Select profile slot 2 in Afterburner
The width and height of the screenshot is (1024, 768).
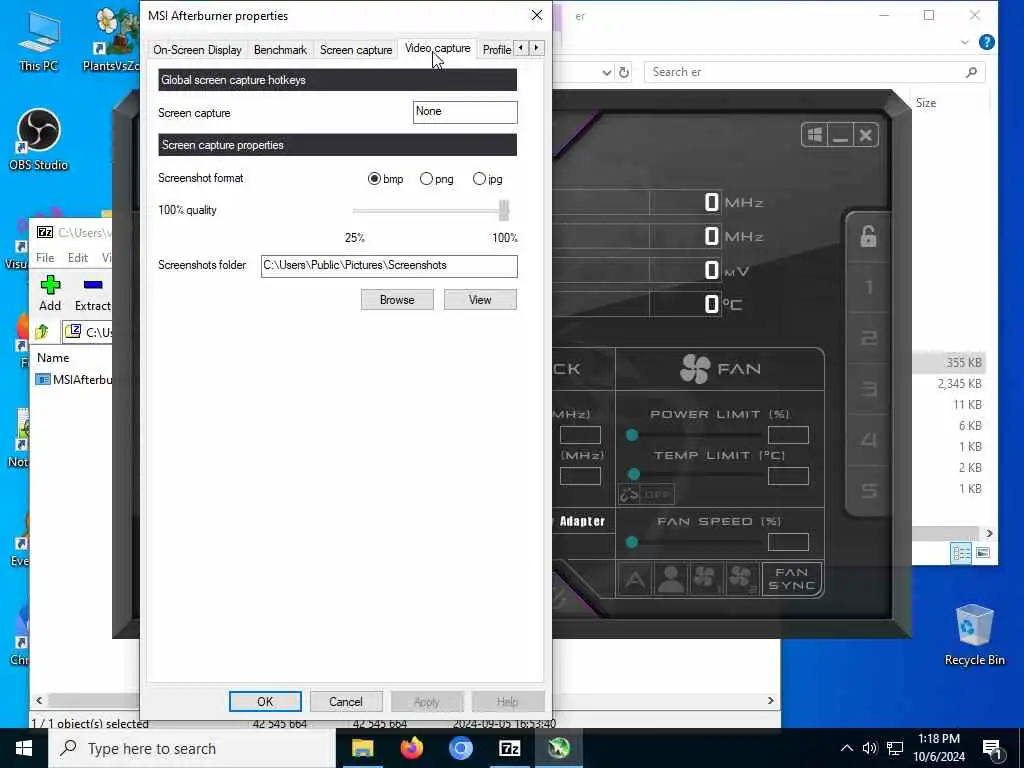coord(869,338)
